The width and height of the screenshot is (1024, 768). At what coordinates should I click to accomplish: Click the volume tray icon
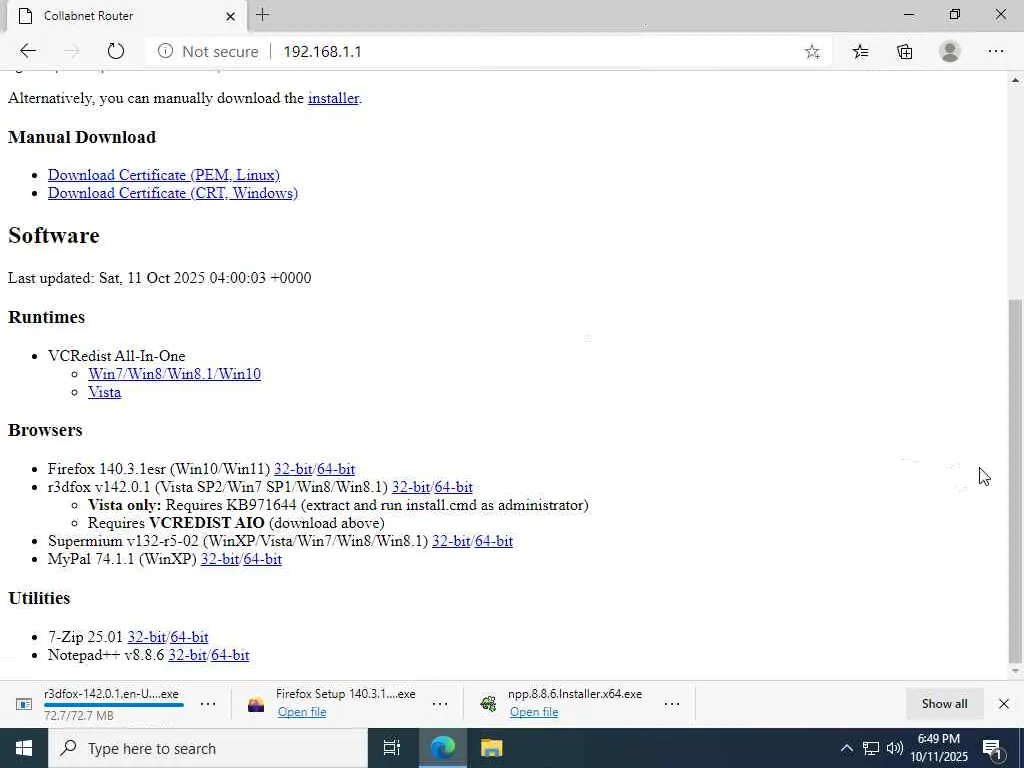pos(895,748)
